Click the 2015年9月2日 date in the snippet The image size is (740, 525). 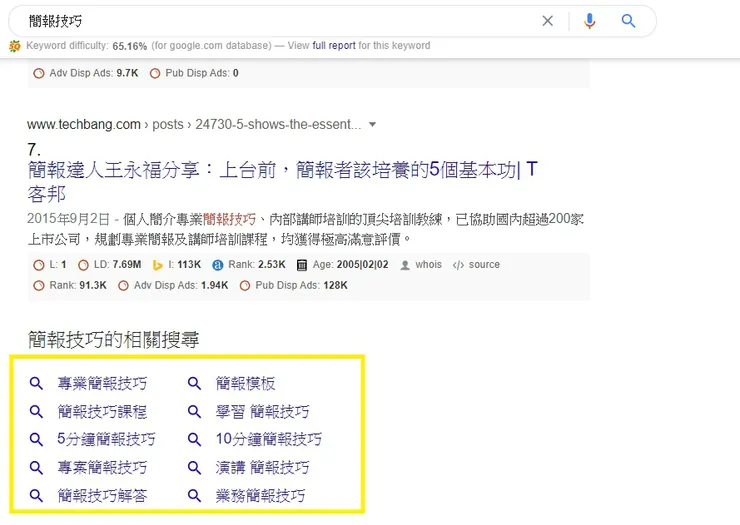click(68, 219)
